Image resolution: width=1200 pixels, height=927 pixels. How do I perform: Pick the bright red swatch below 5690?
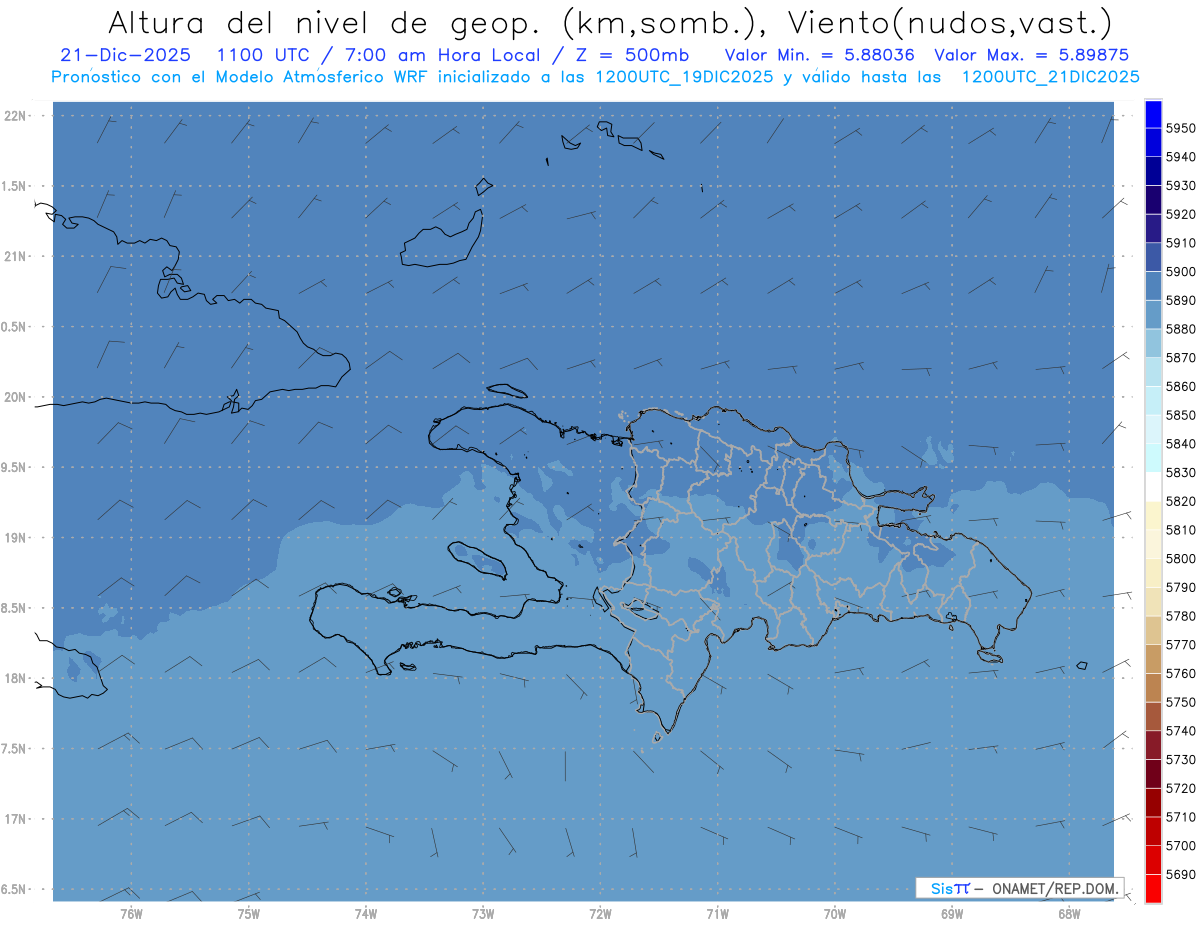pos(1153,888)
